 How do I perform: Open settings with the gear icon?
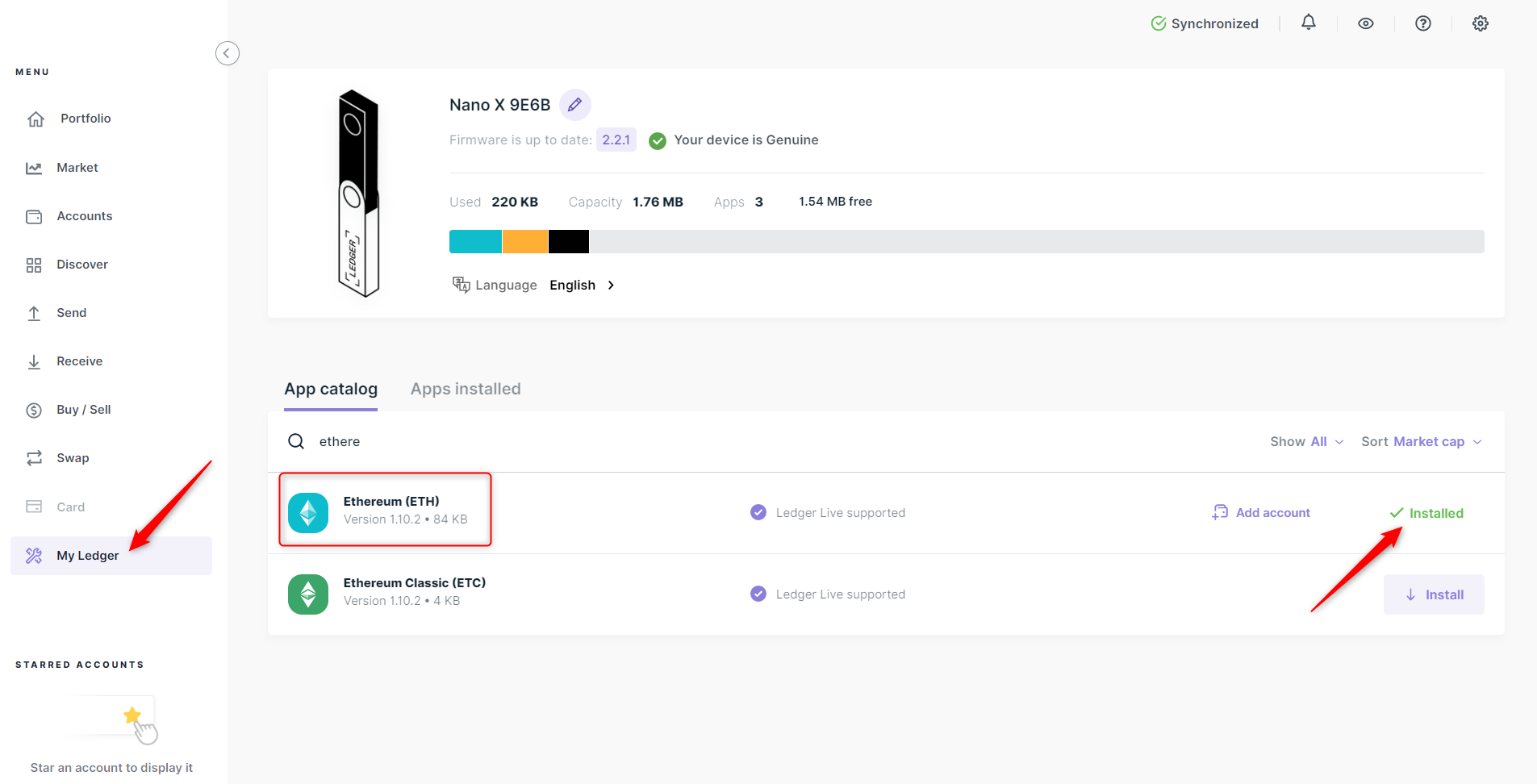(1480, 23)
